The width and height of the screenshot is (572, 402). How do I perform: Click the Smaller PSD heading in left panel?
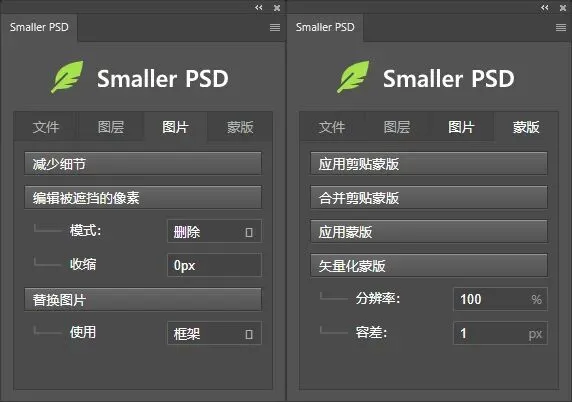coord(163,78)
